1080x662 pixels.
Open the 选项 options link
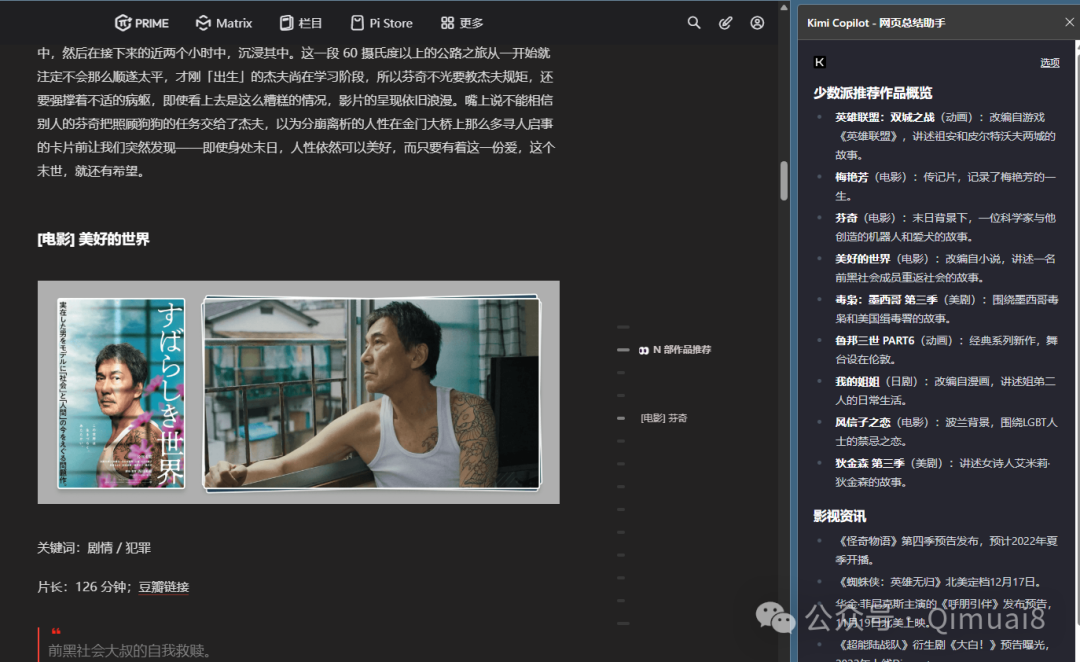(1050, 63)
